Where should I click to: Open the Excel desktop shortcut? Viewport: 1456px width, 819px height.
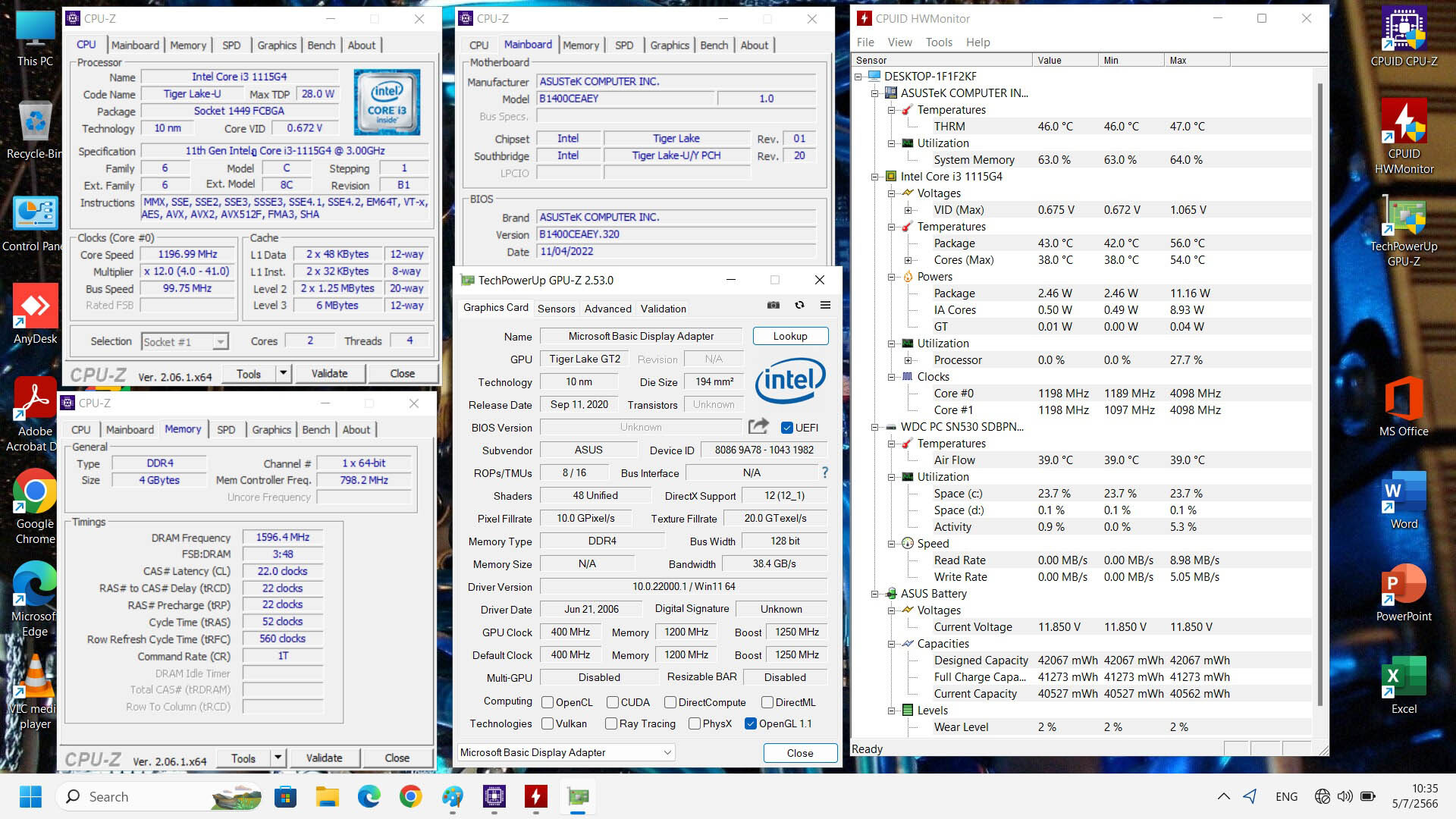(1404, 686)
